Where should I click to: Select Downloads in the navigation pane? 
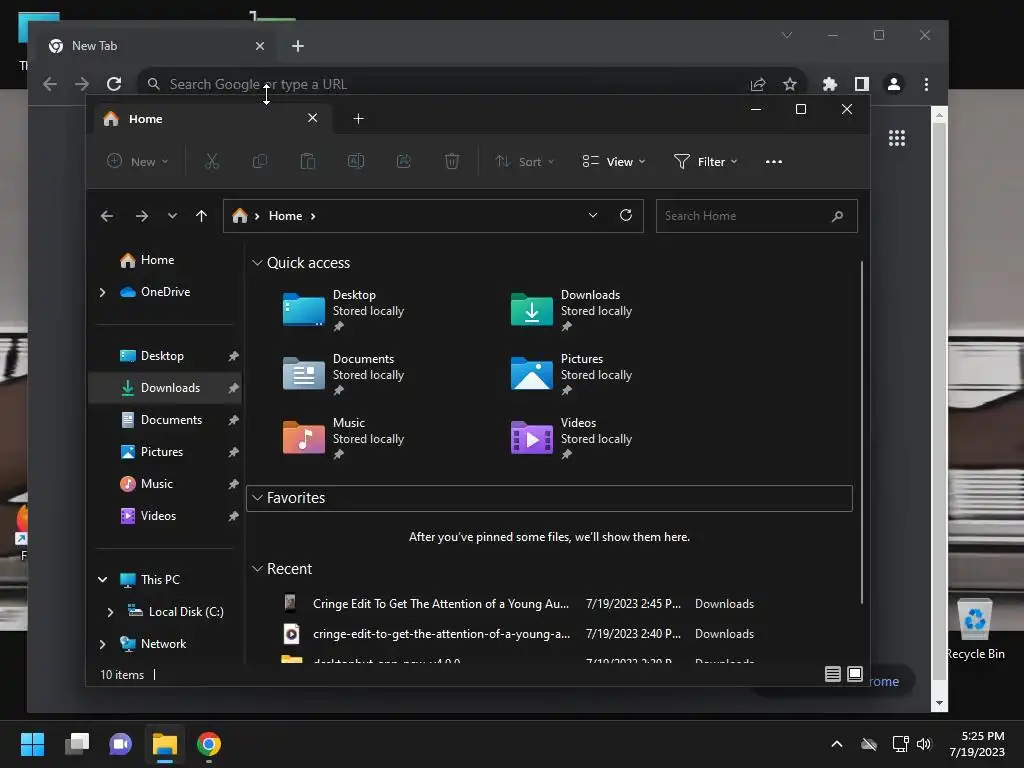coord(165,388)
